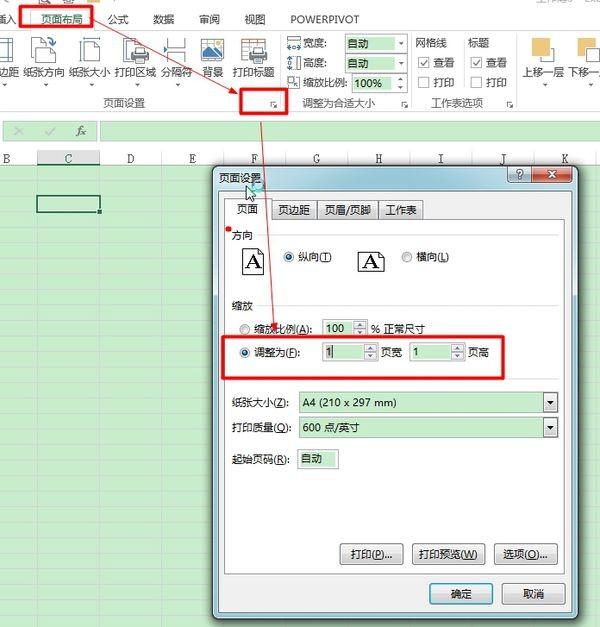
Task: Select the 横向(L) landscape radio button
Action: (x=406, y=257)
